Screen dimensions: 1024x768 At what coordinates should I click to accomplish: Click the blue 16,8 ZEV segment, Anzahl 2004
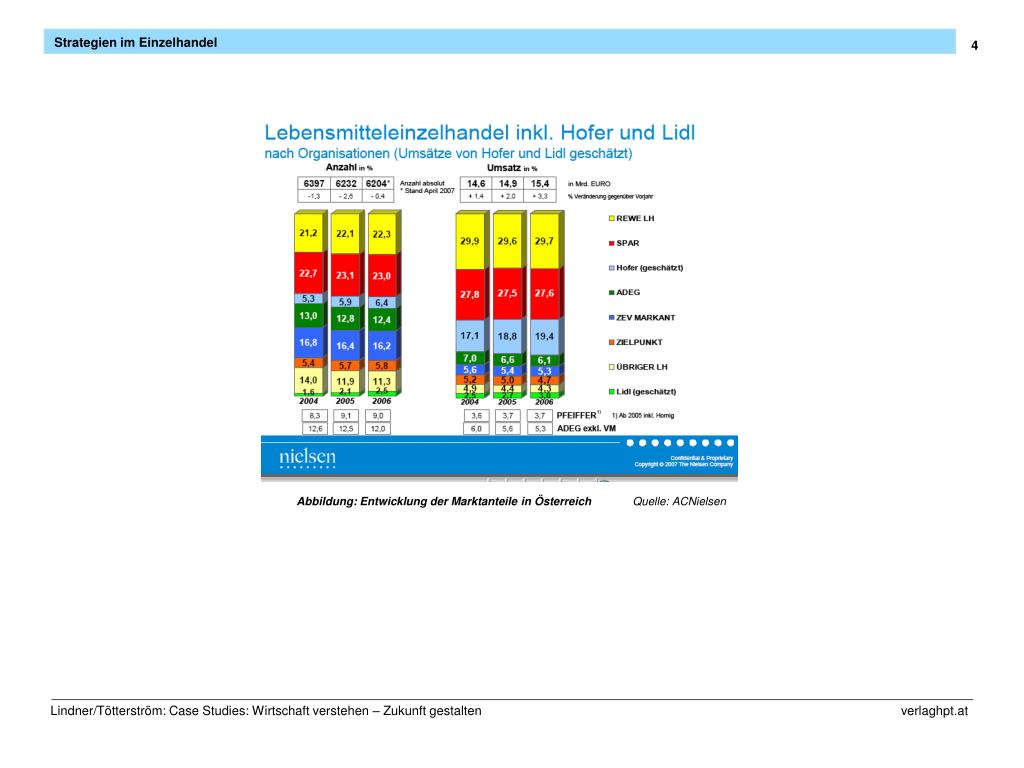pos(308,342)
